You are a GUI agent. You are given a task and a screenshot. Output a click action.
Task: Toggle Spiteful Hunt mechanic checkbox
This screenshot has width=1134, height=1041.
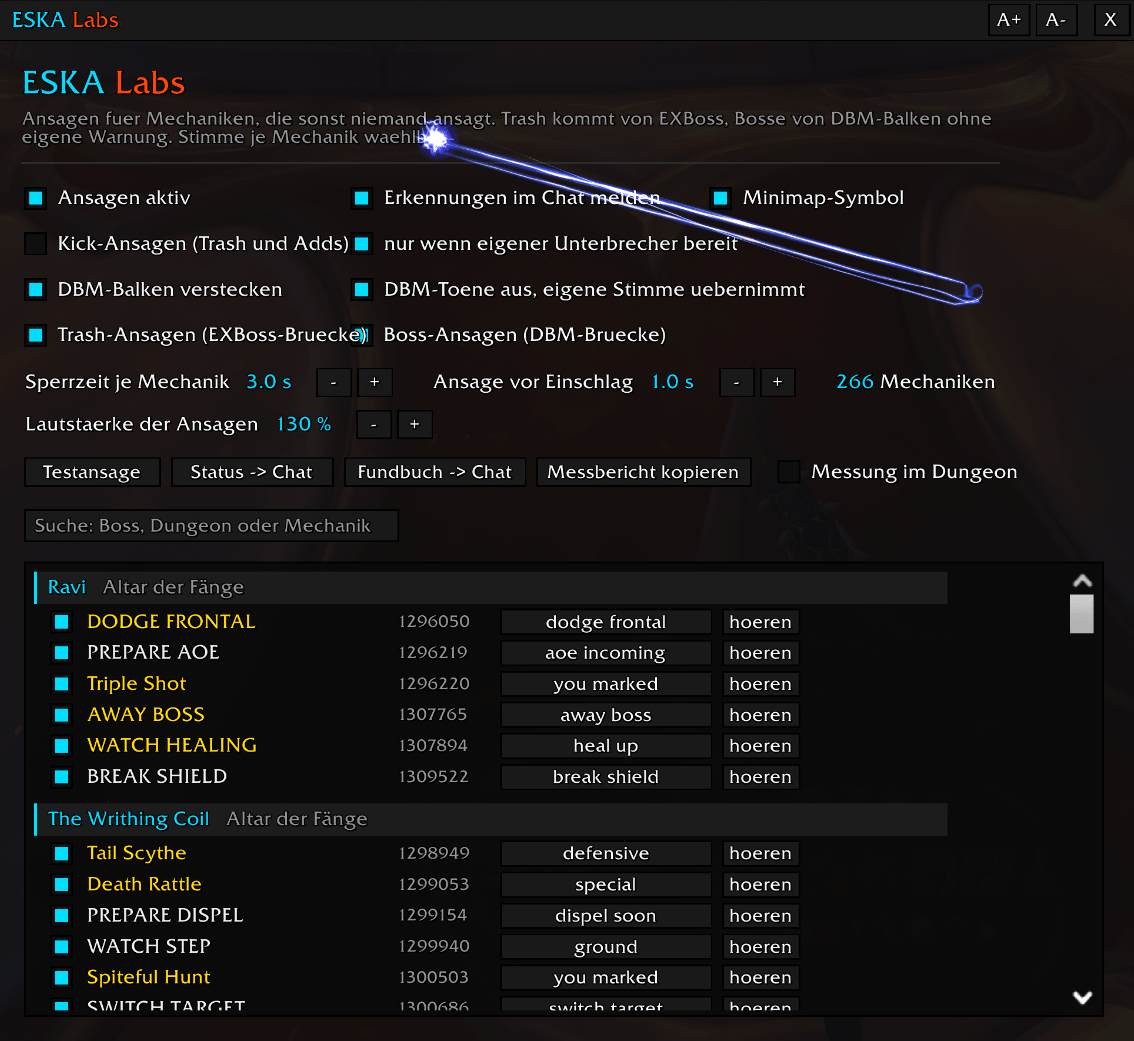(x=61, y=978)
